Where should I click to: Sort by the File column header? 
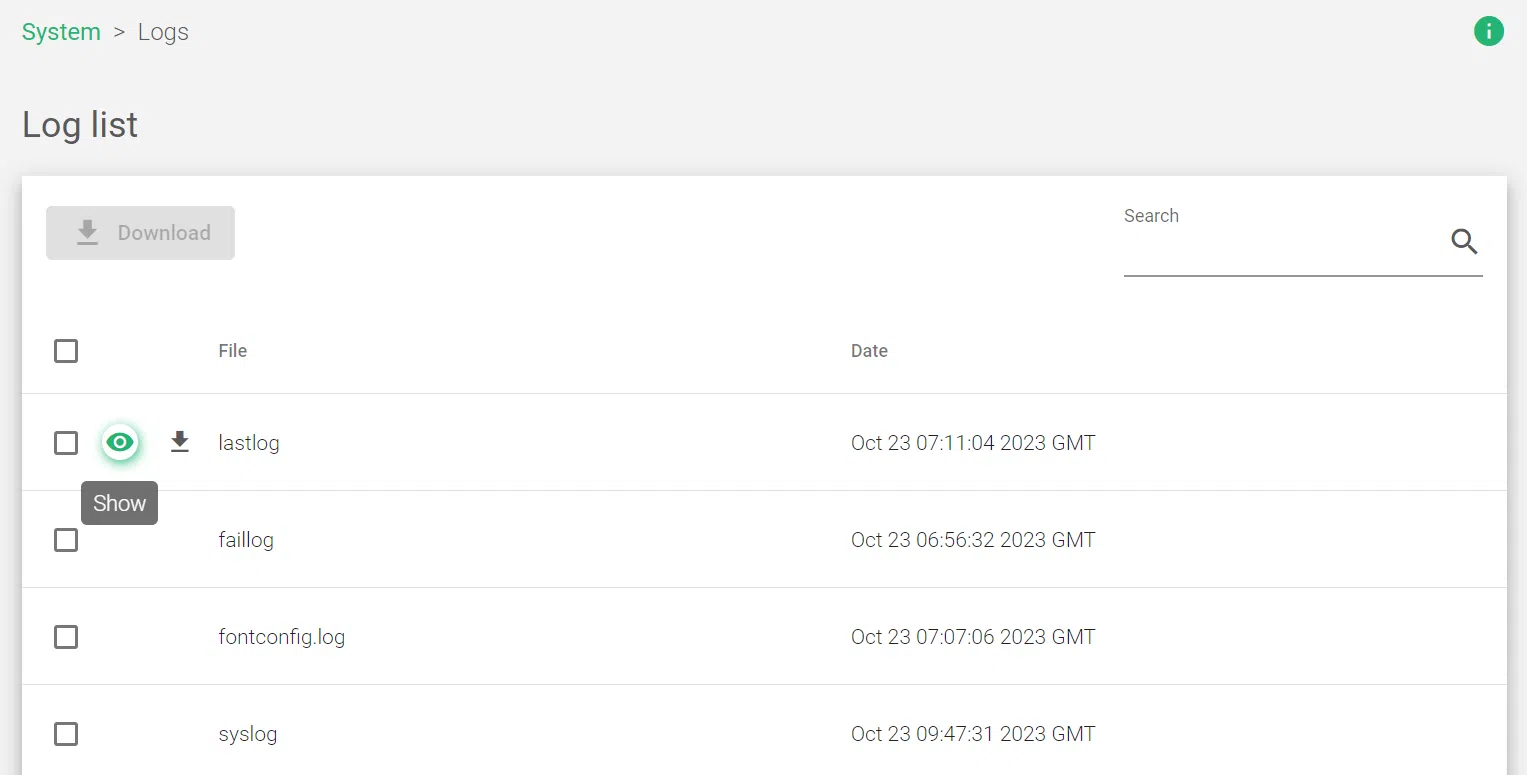[x=232, y=351]
